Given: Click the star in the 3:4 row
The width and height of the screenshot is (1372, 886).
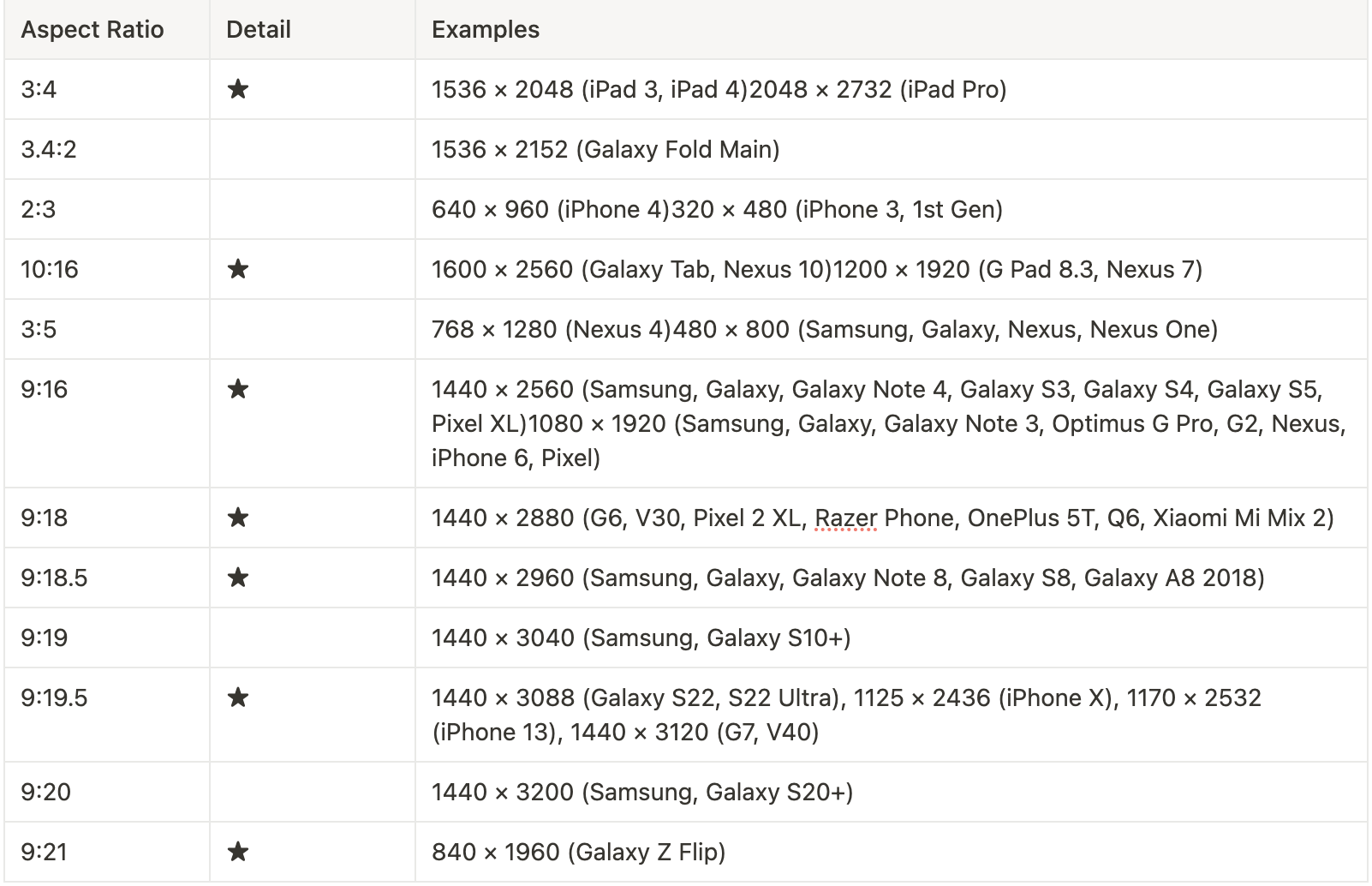Looking at the screenshot, I should coord(238,89).
